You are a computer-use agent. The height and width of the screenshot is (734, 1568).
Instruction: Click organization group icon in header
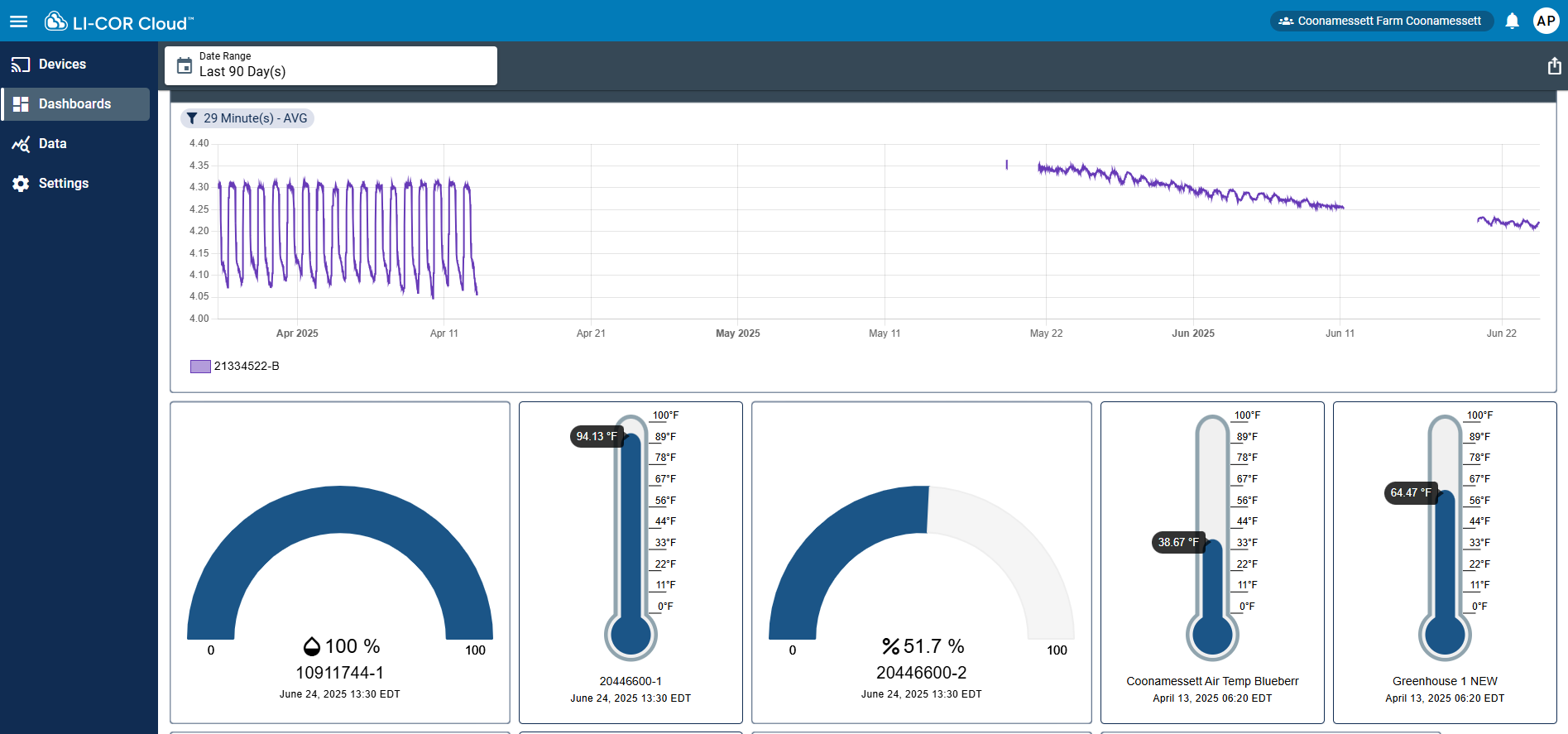coord(1286,21)
